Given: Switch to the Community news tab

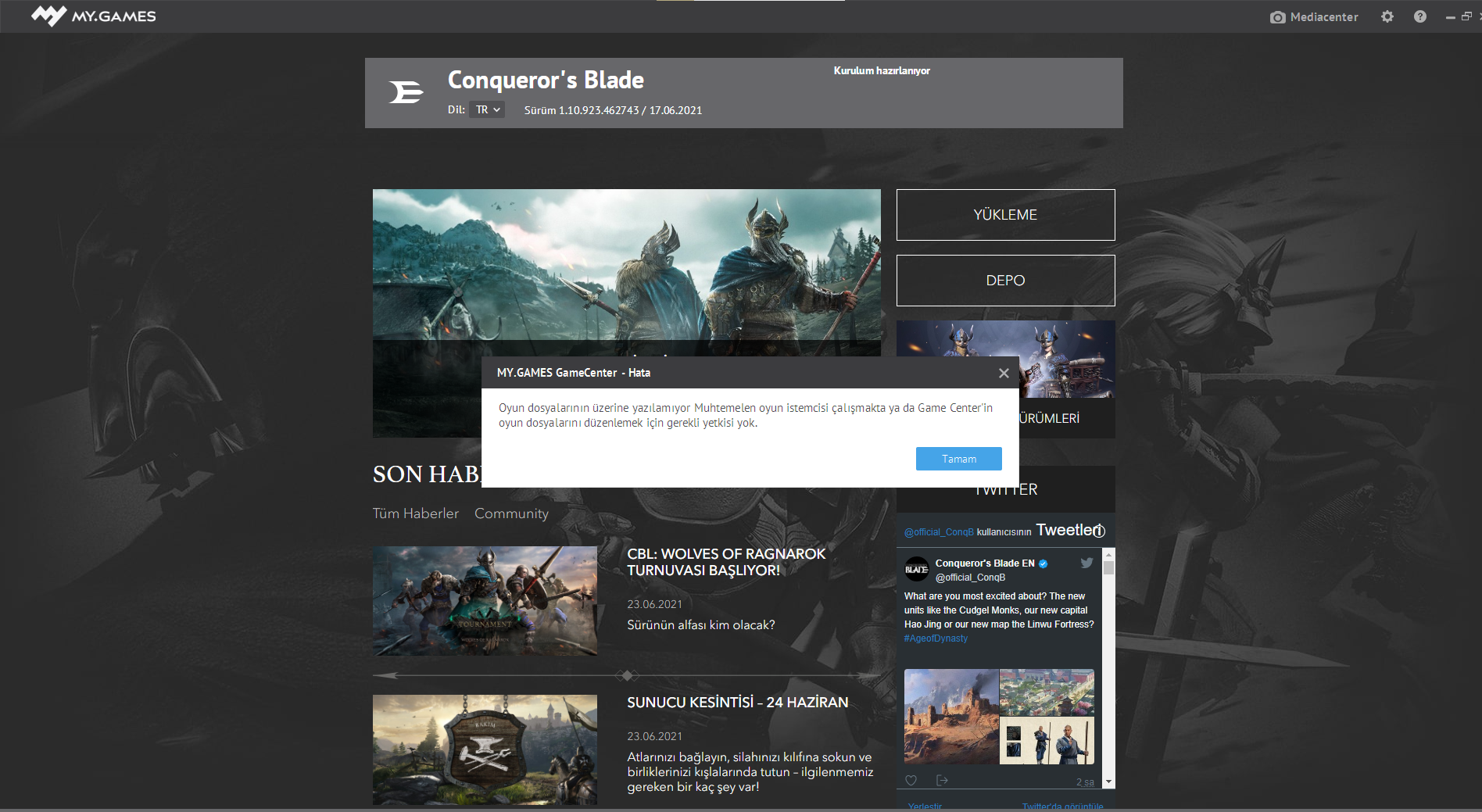Looking at the screenshot, I should tap(511, 513).
